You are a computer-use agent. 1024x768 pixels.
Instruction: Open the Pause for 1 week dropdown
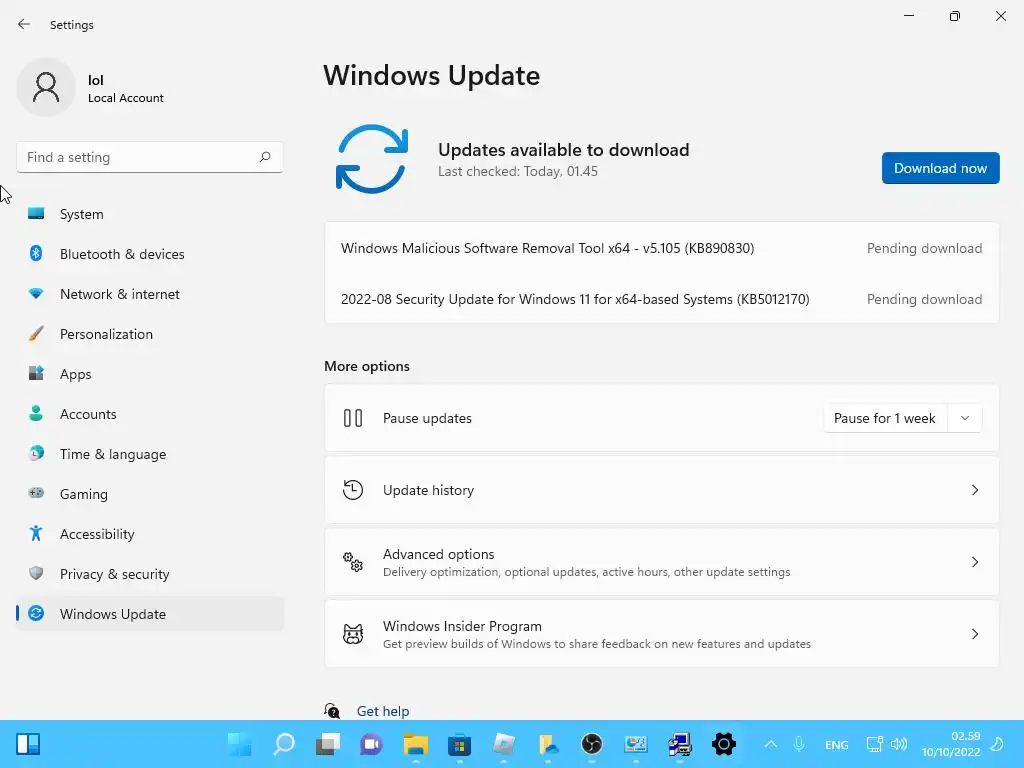tap(965, 418)
